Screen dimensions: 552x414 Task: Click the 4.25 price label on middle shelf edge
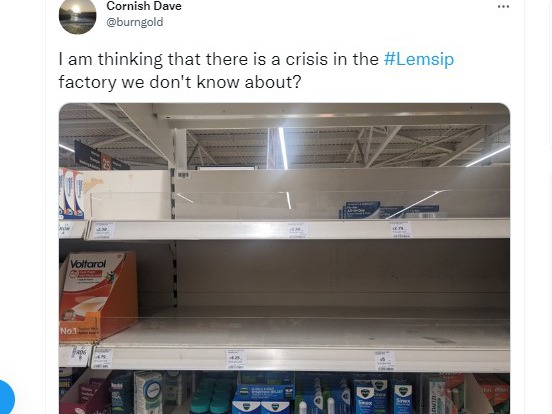coord(236,360)
